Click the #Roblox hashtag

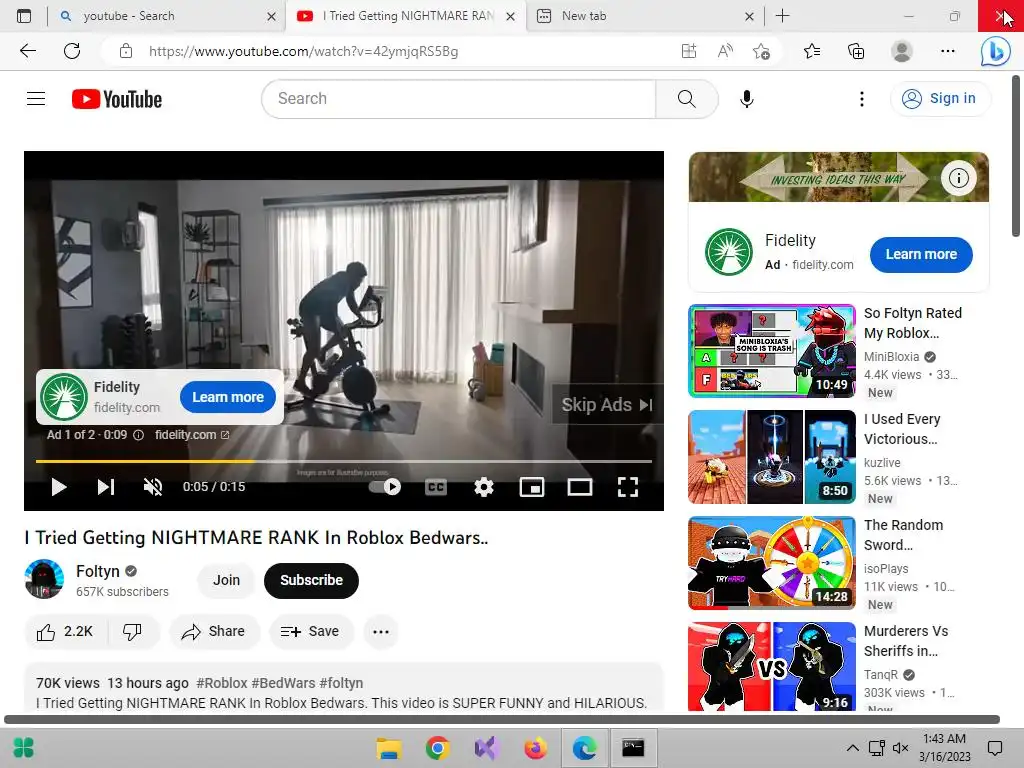point(221,682)
